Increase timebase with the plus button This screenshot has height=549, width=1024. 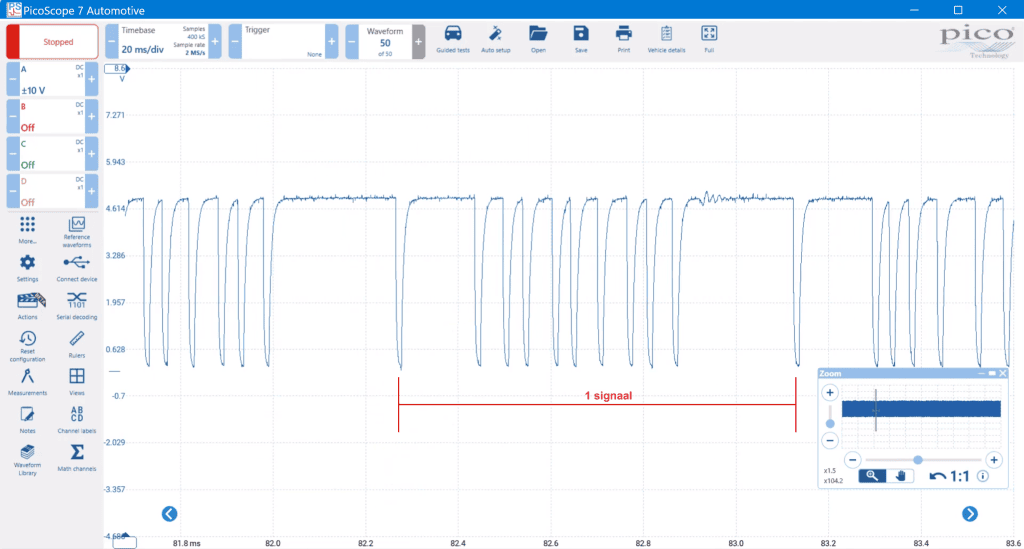click(214, 42)
